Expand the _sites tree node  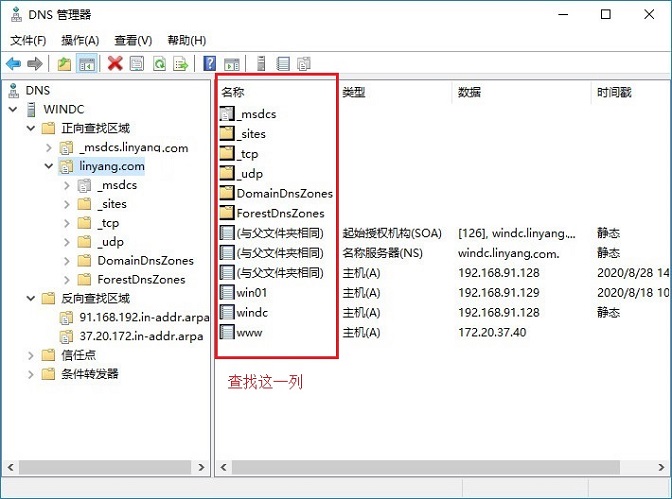[x=67, y=204]
